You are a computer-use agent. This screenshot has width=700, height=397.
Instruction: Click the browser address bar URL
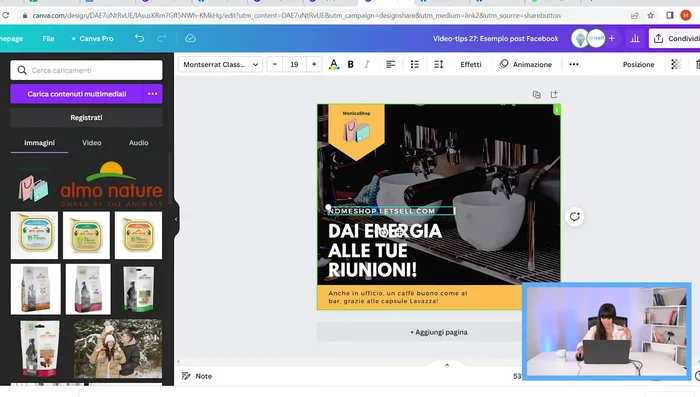tap(296, 15)
